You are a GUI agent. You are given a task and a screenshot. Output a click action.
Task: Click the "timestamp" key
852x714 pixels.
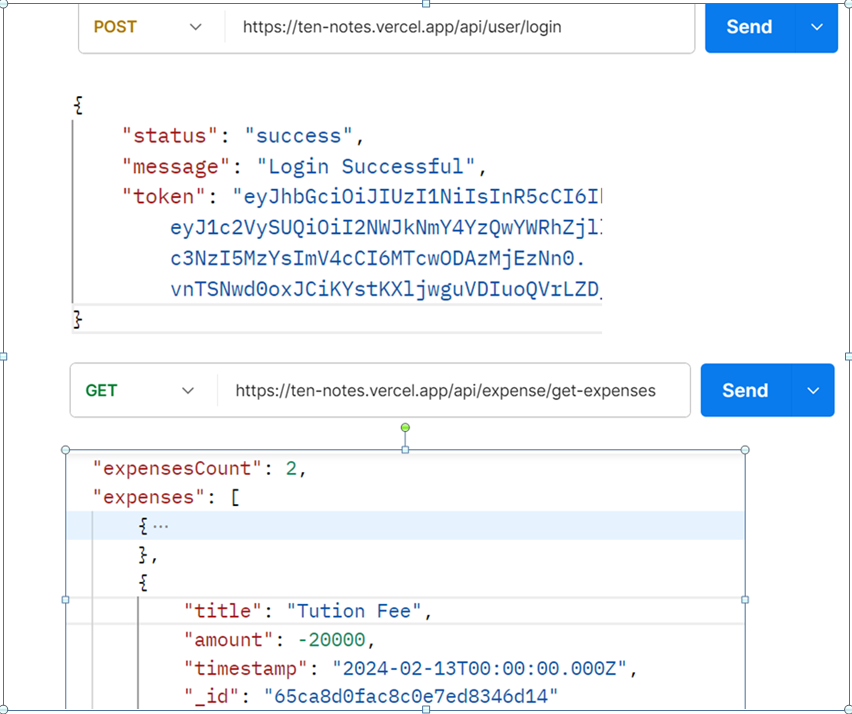(246, 668)
